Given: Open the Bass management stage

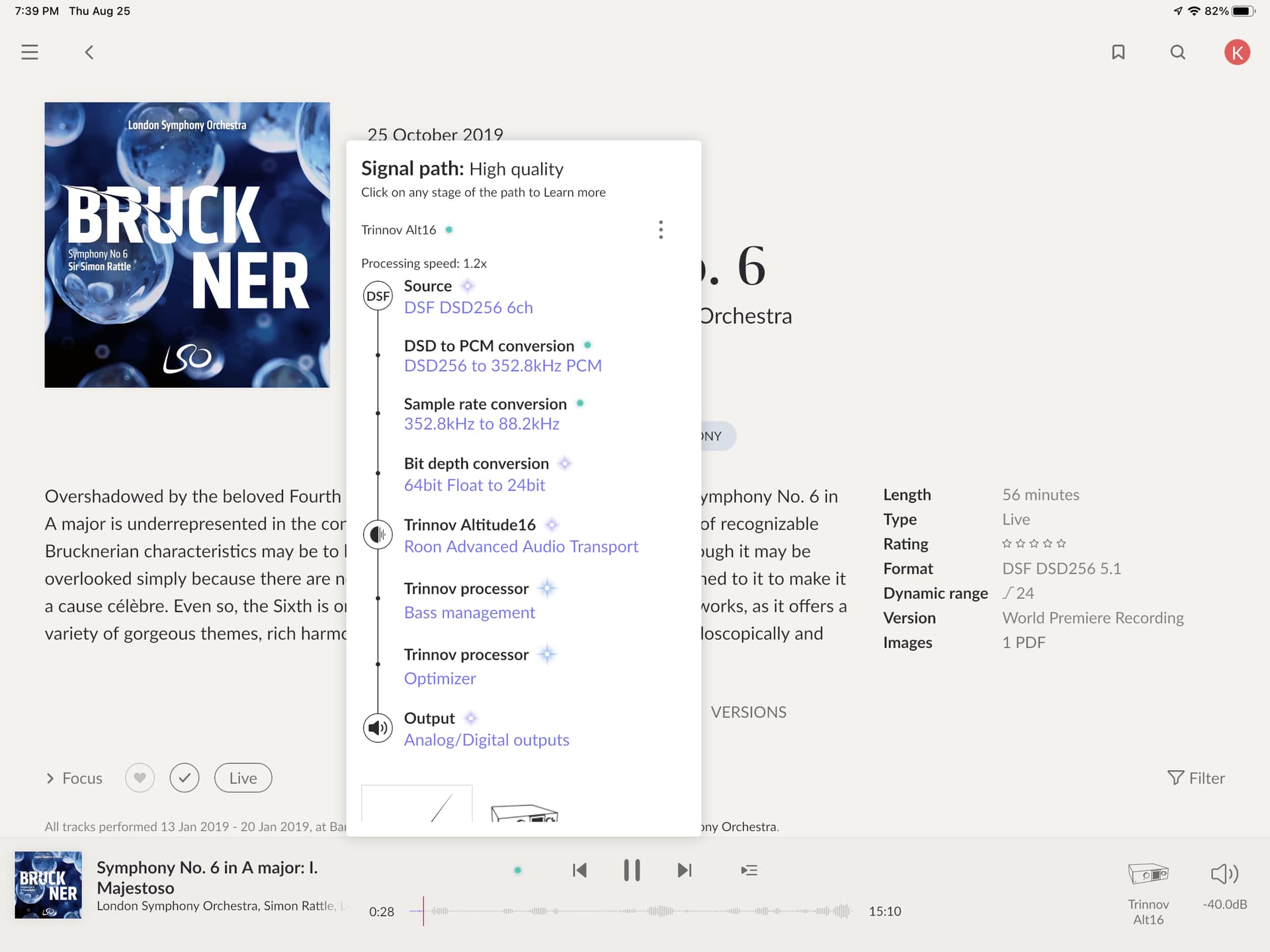Looking at the screenshot, I should point(470,613).
